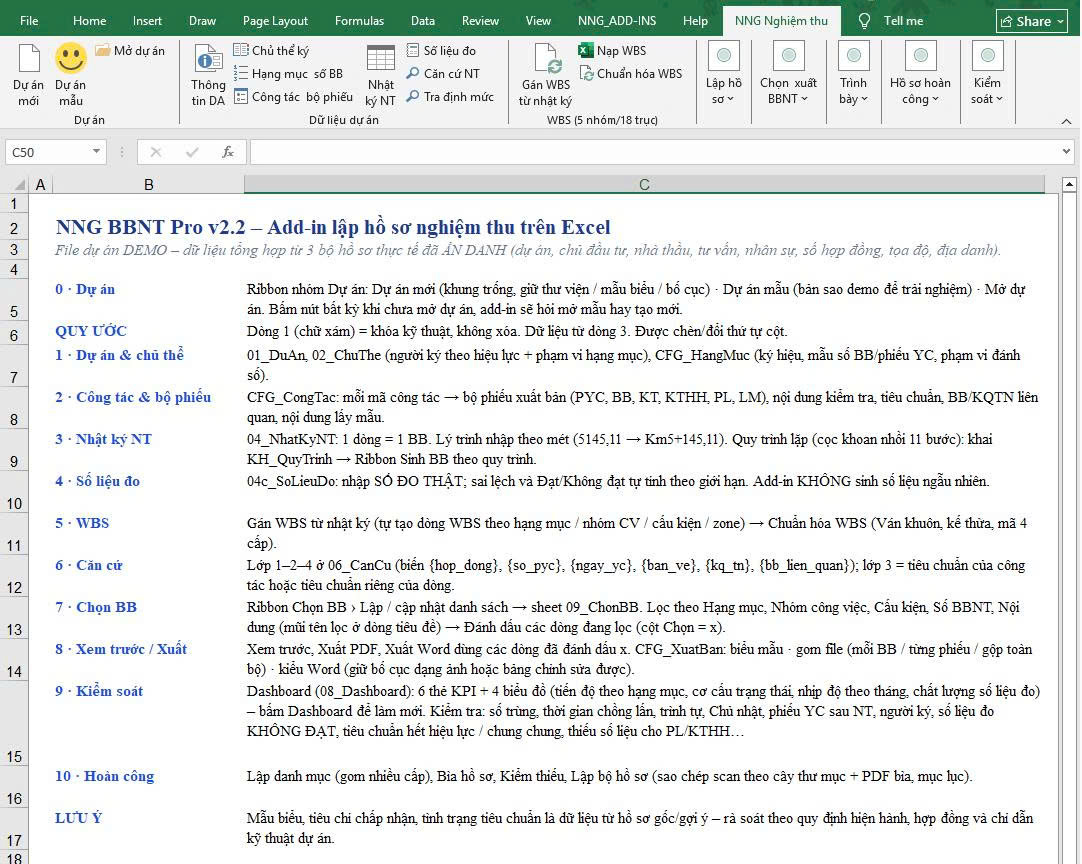Select column A header
Viewport: 1082px width, 864px height.
tap(41, 184)
